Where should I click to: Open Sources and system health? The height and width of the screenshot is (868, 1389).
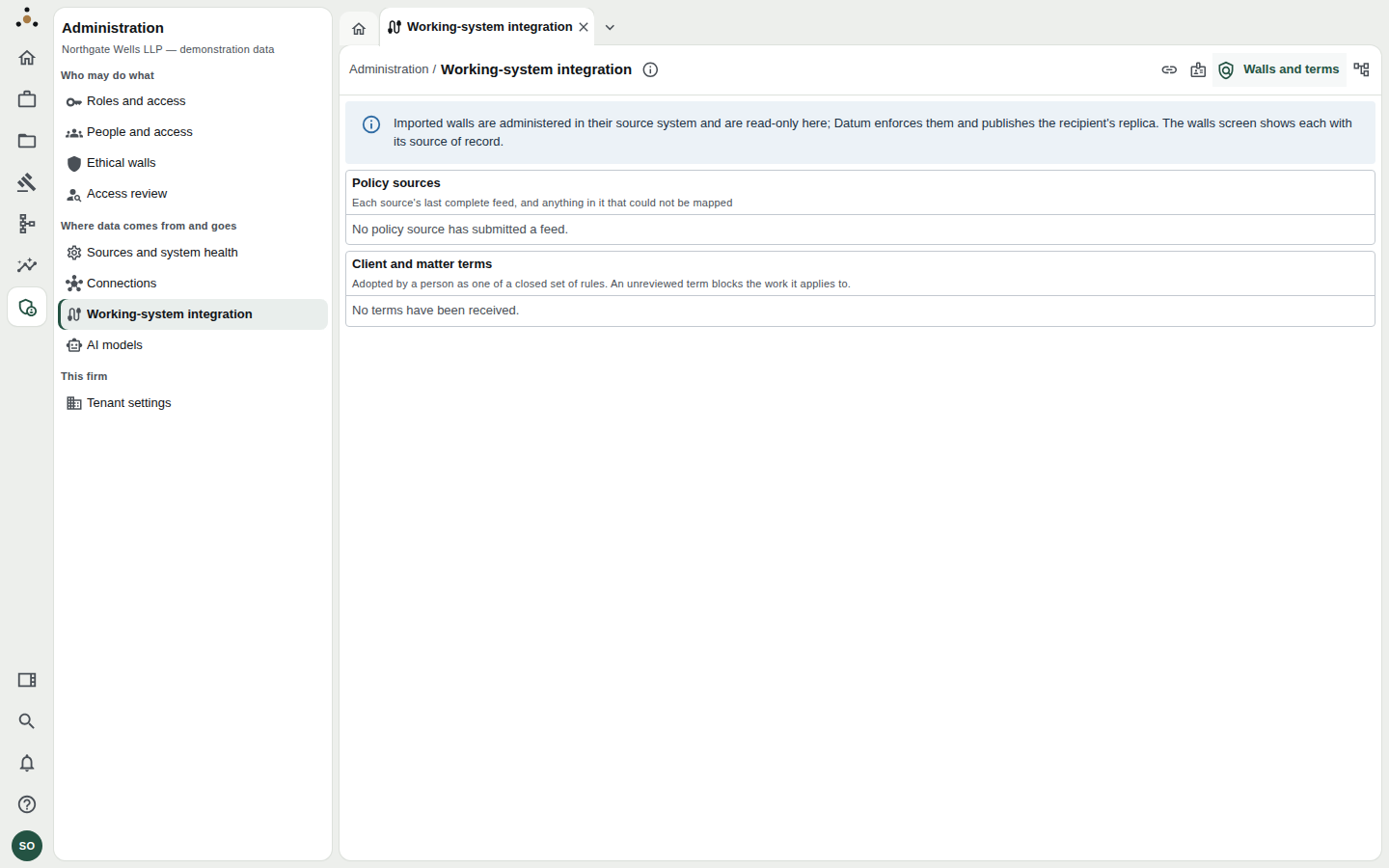(x=193, y=253)
